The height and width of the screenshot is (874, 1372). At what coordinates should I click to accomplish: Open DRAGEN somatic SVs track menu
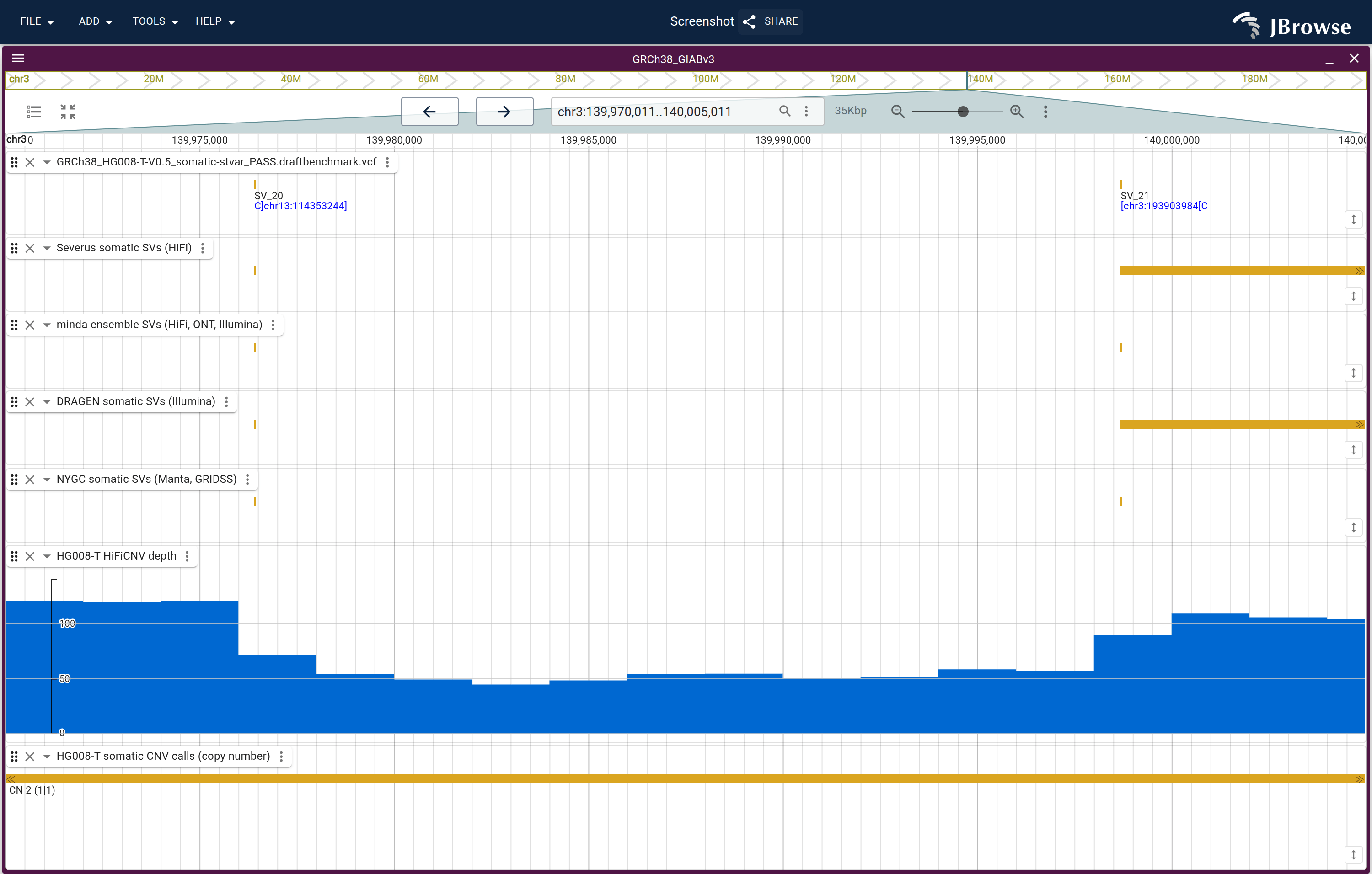coord(226,402)
